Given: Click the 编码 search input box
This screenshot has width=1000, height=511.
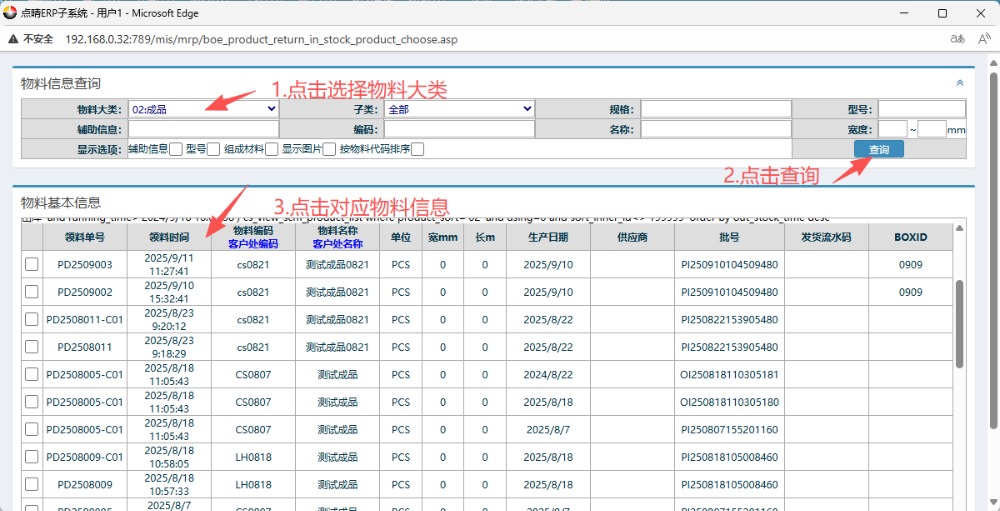Looking at the screenshot, I should [x=459, y=129].
